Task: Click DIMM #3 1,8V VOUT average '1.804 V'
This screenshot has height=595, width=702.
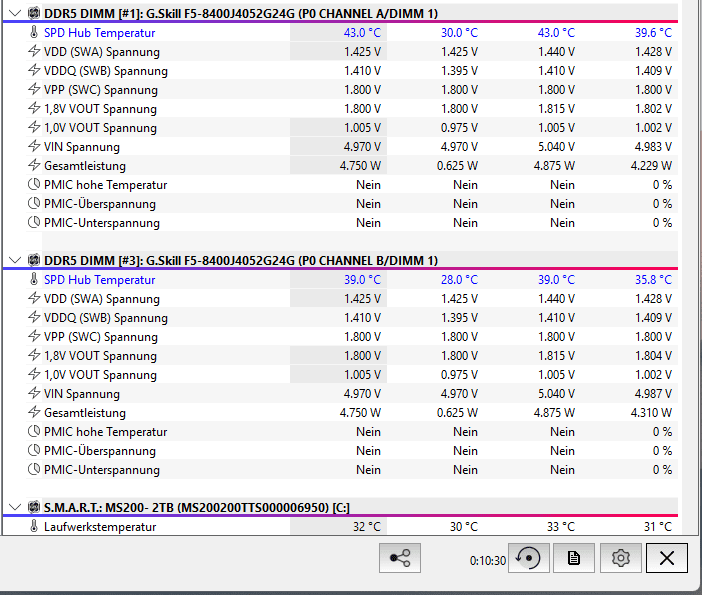Action: point(653,356)
